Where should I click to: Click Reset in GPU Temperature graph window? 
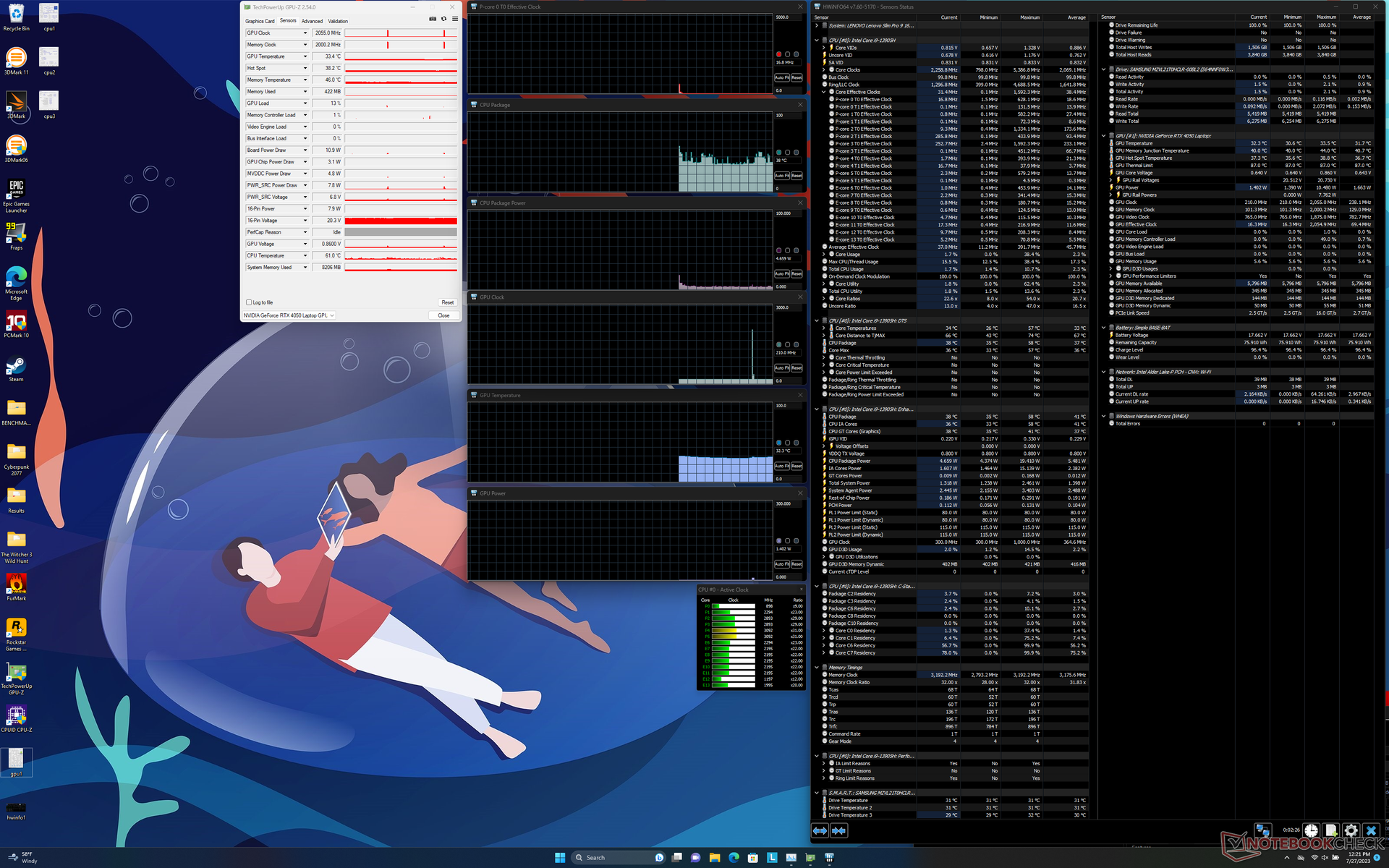coord(797,466)
